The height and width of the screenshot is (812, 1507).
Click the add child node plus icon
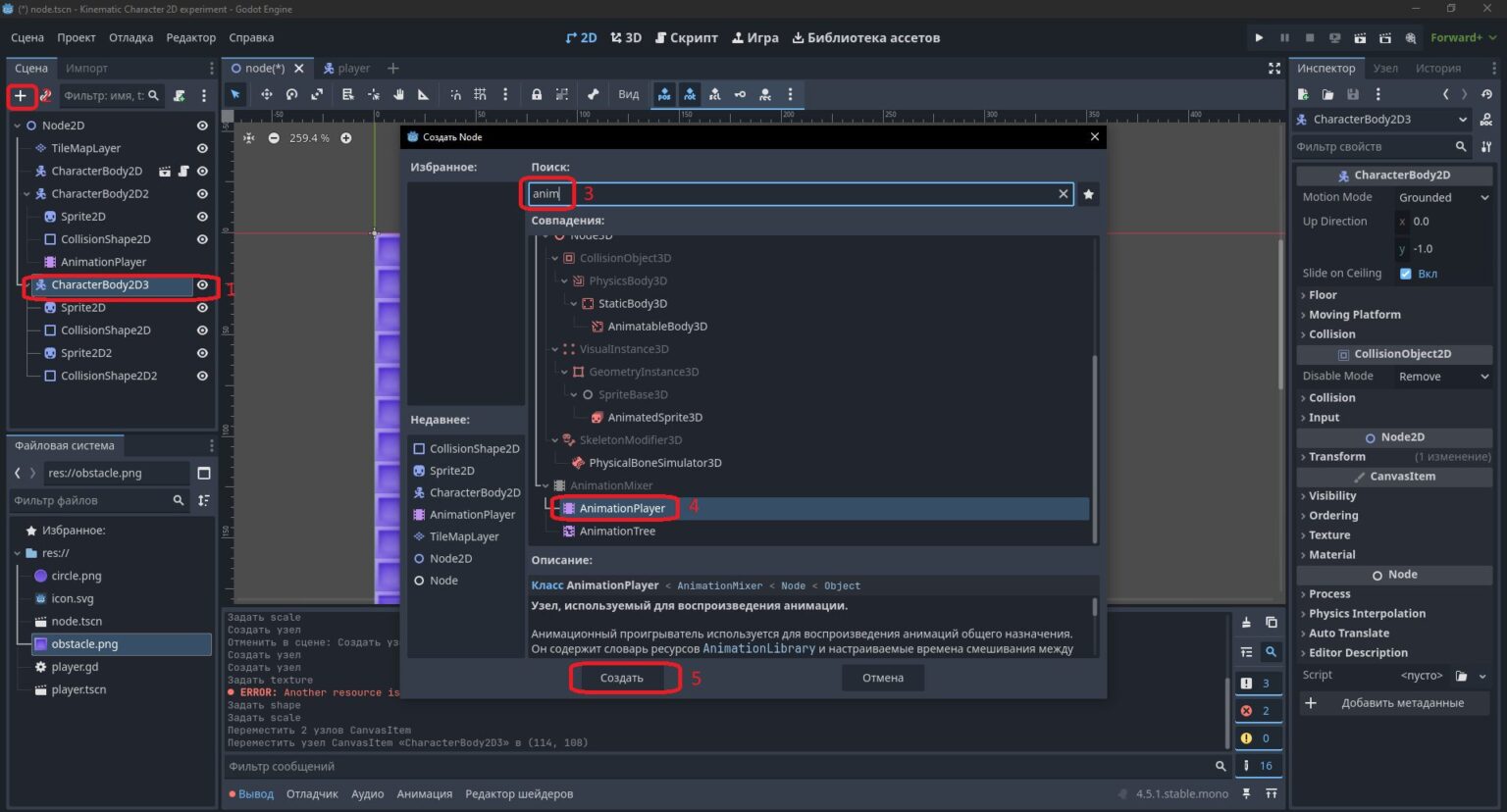click(x=20, y=95)
